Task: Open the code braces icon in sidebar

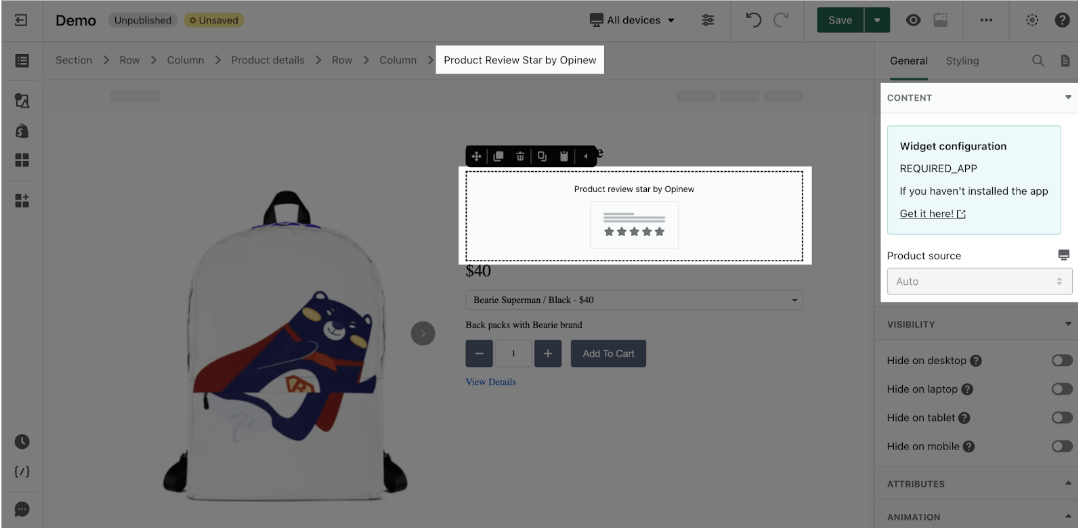Action: 22,472
